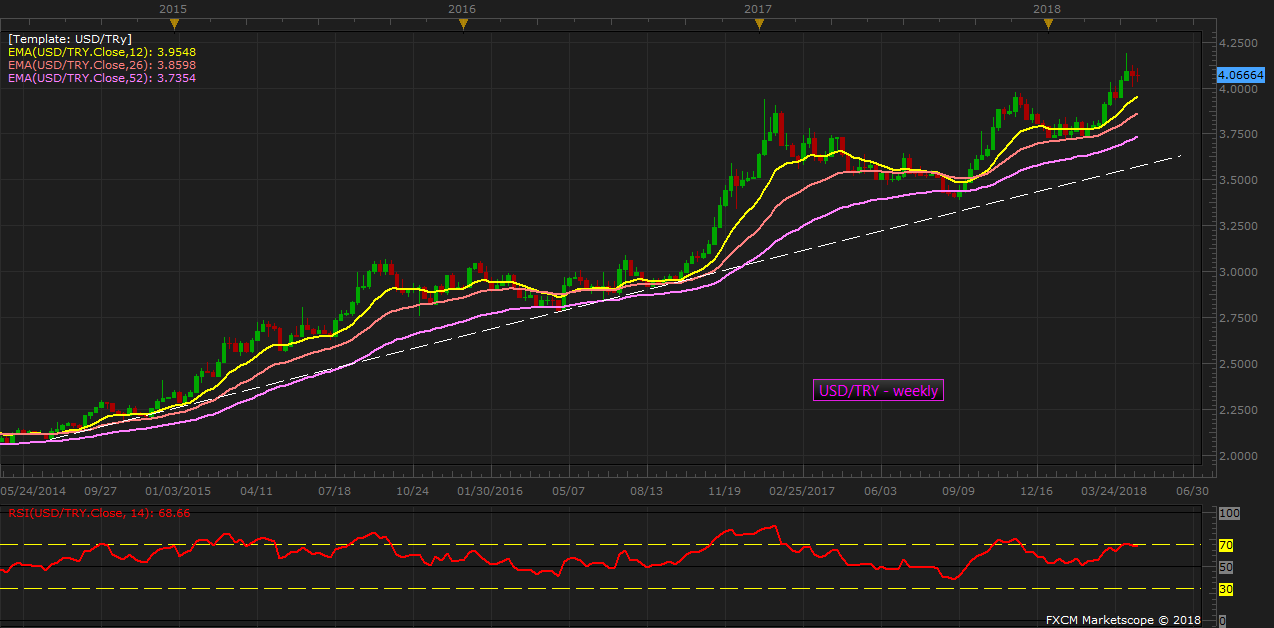
Task: Click the RSI 70 level marker
Action: point(1225,546)
